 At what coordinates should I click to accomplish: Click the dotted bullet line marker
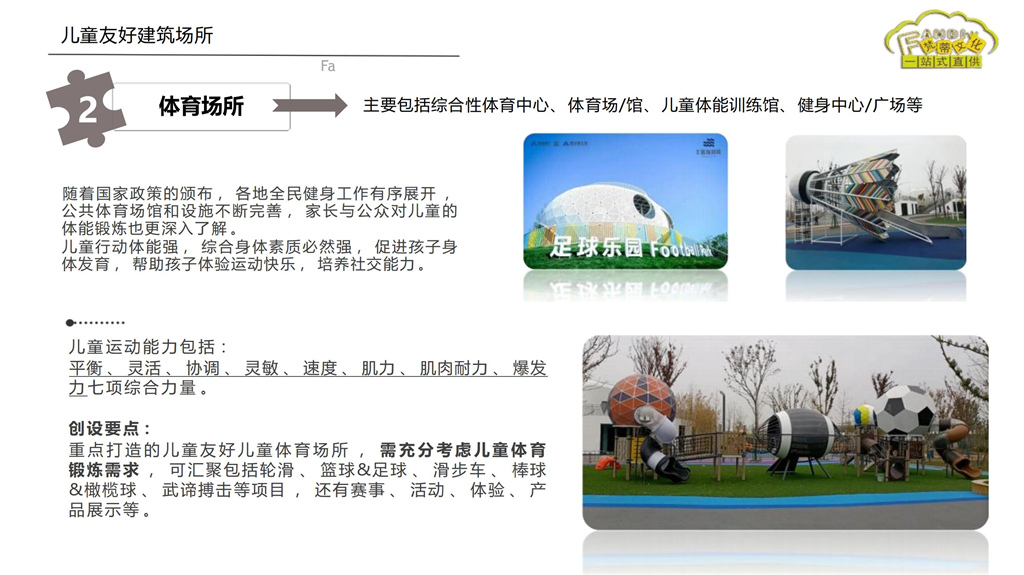click(x=95, y=323)
